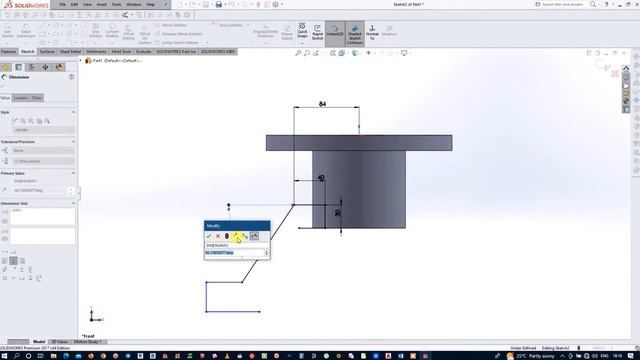This screenshot has width=640, height=360.
Task: Open the Tools menu
Action: click(116, 4)
